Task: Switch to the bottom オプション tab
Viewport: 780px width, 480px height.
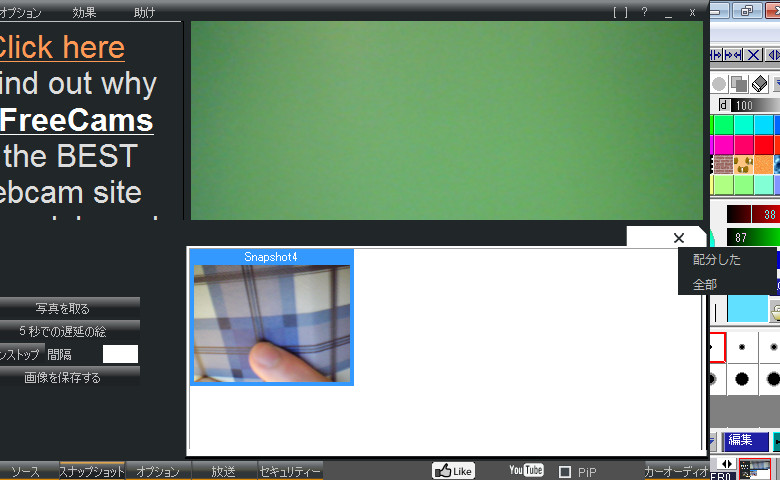Action: (x=158, y=471)
